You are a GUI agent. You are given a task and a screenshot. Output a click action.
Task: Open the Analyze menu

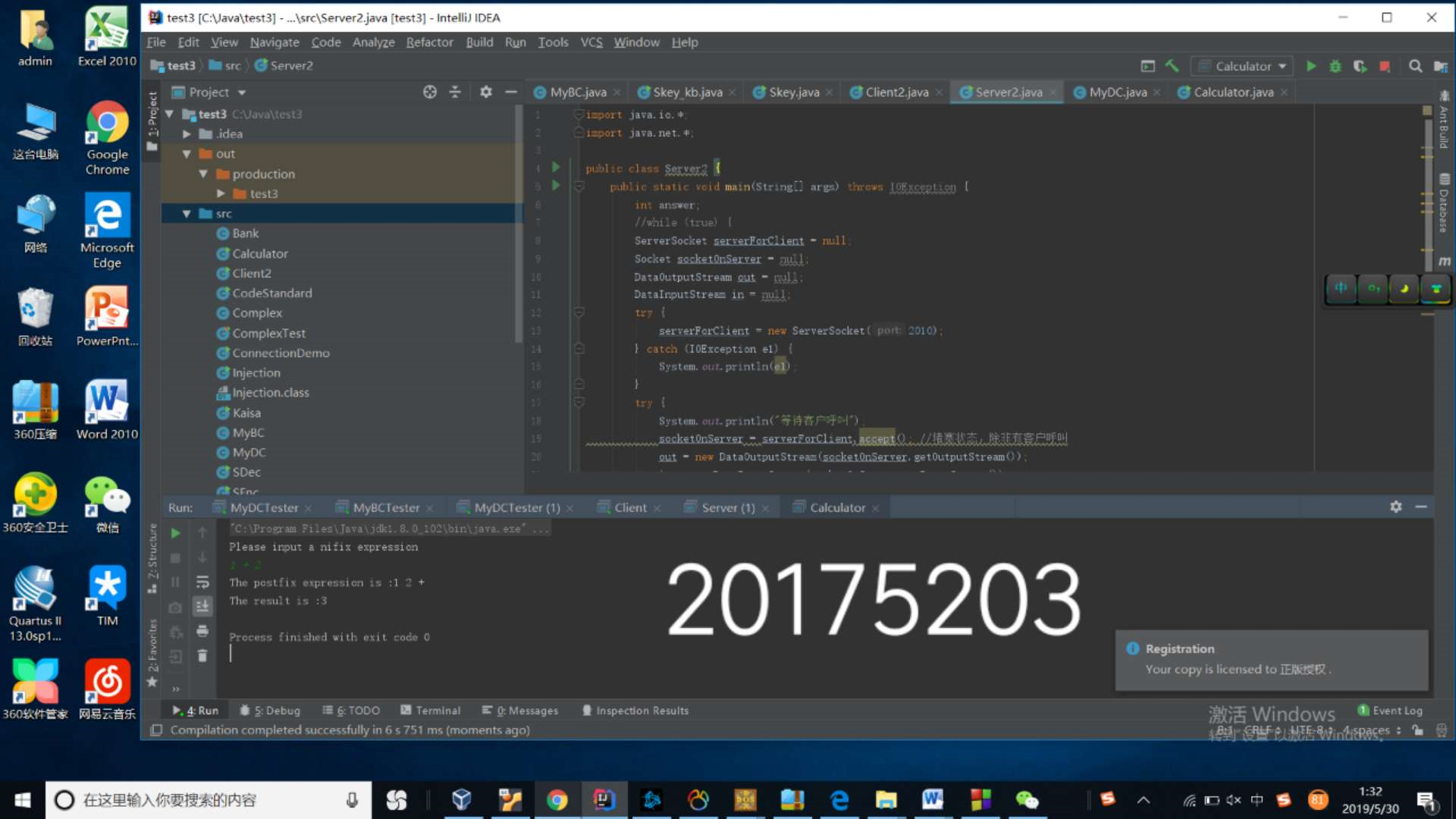(373, 42)
